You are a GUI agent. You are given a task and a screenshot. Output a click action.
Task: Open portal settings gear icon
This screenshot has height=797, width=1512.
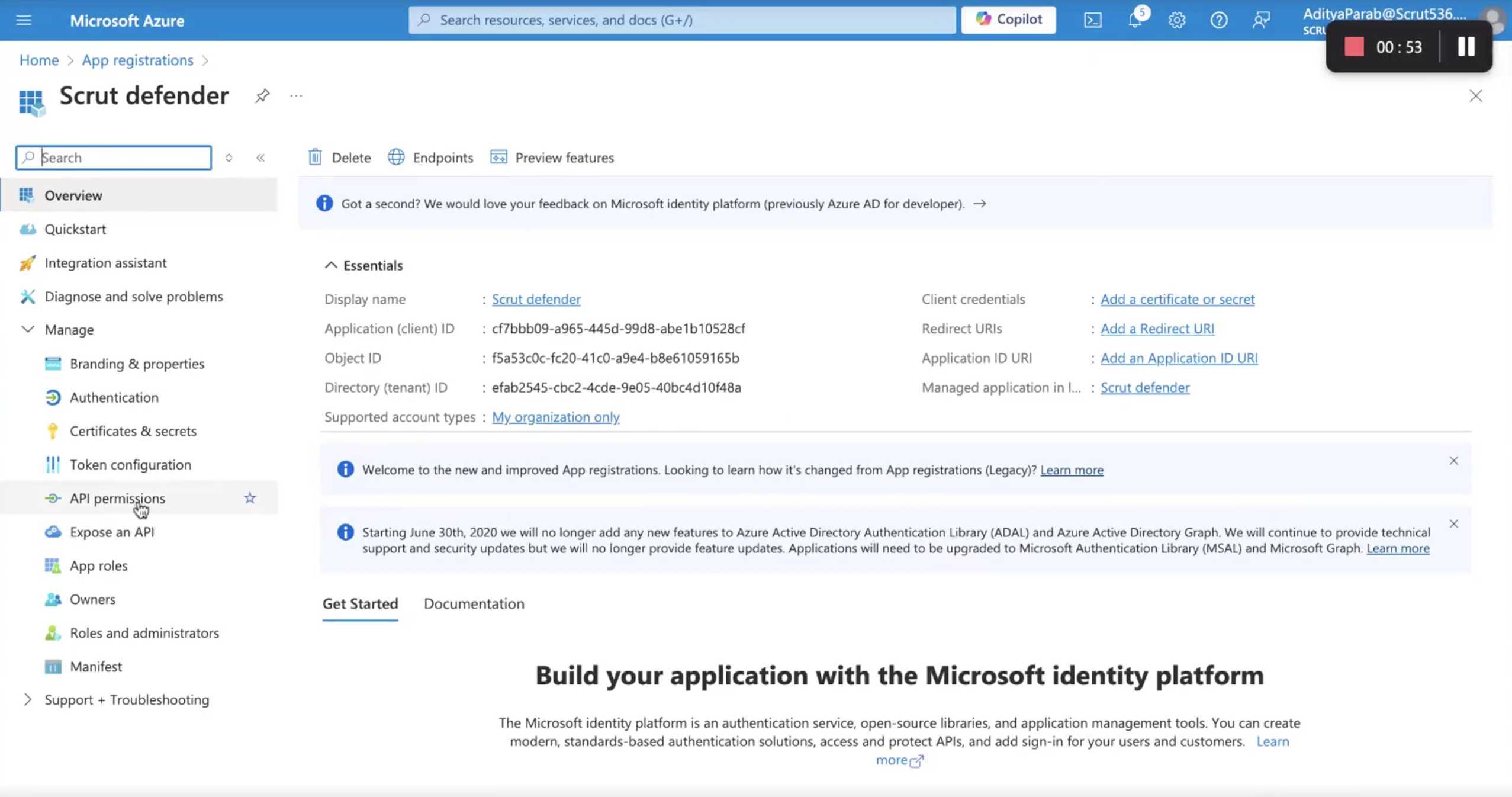click(1176, 20)
